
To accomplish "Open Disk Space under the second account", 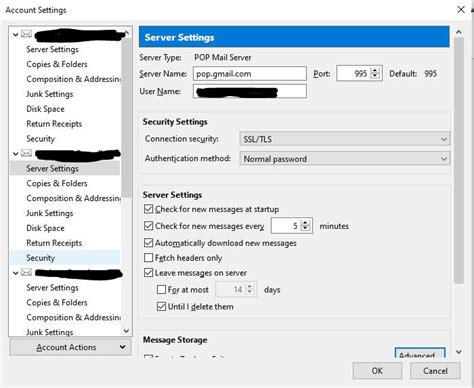I will [x=45, y=228].
